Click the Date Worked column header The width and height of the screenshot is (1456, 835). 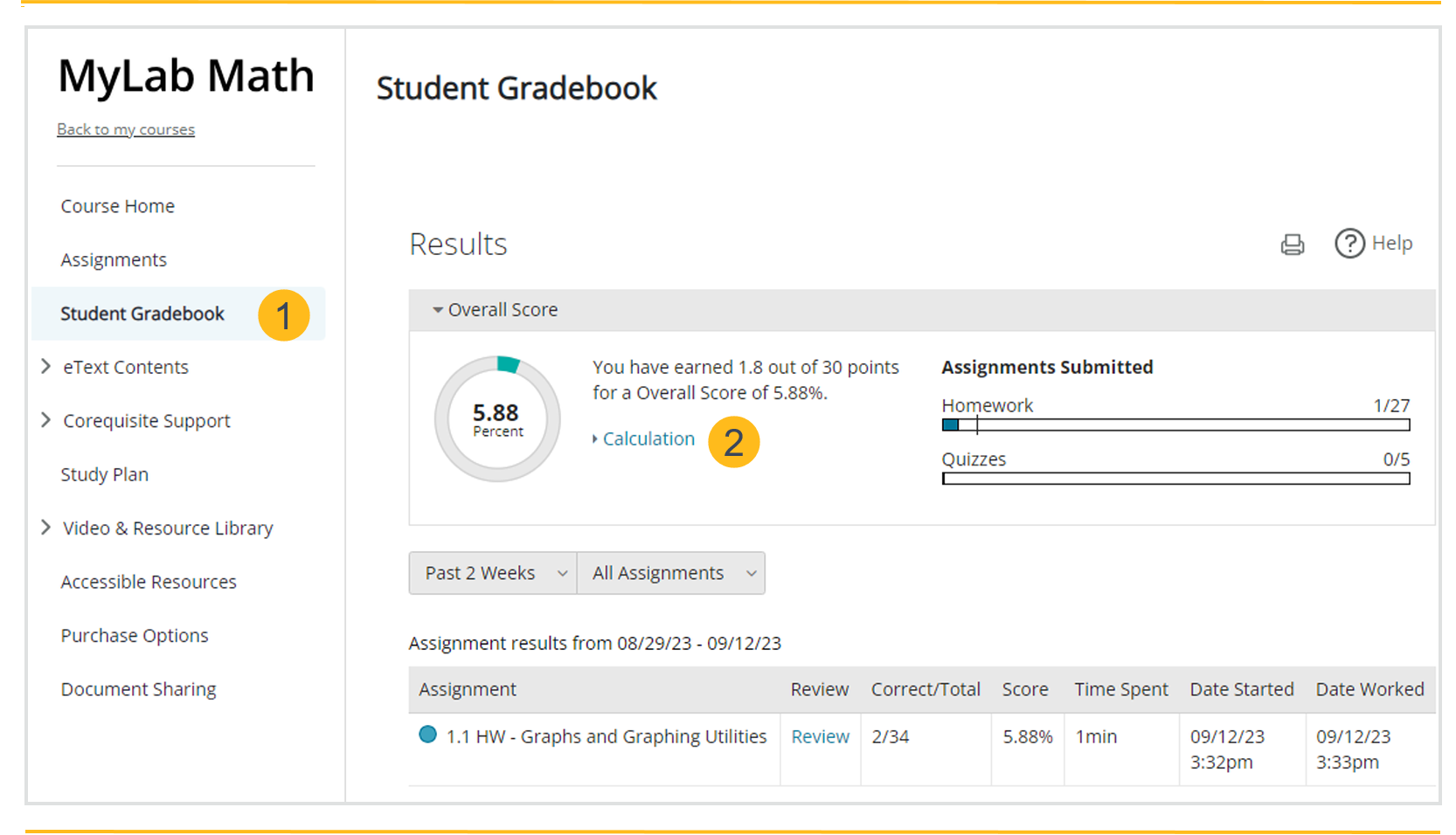1370,689
